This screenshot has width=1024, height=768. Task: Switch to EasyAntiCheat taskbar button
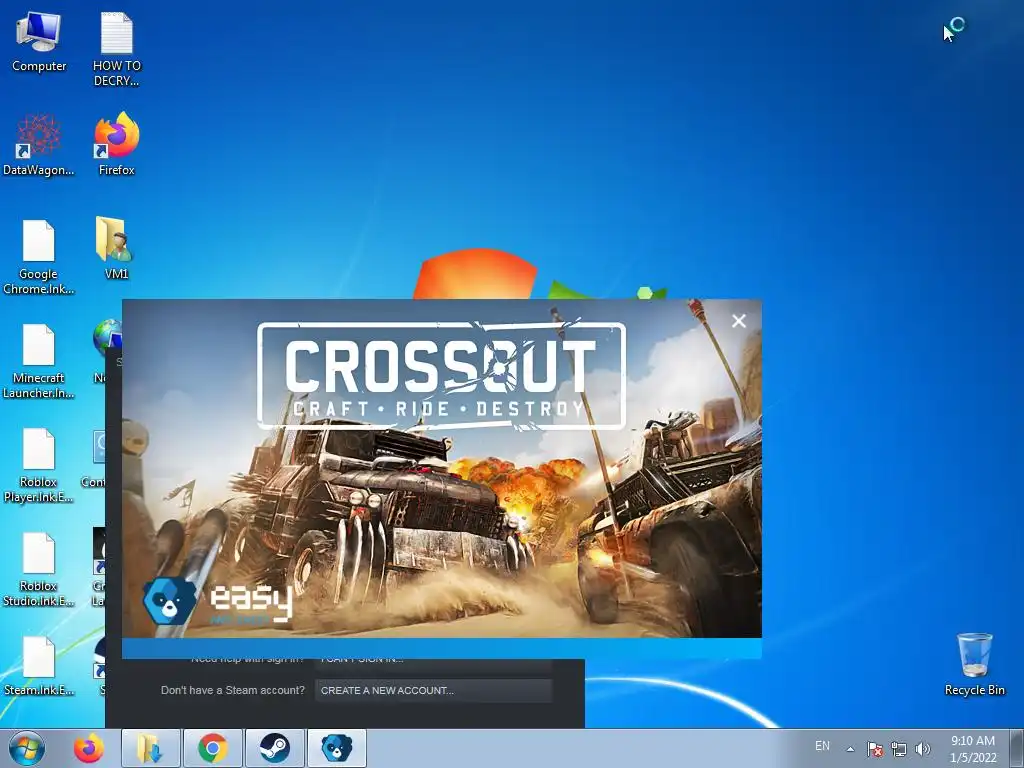tap(337, 748)
